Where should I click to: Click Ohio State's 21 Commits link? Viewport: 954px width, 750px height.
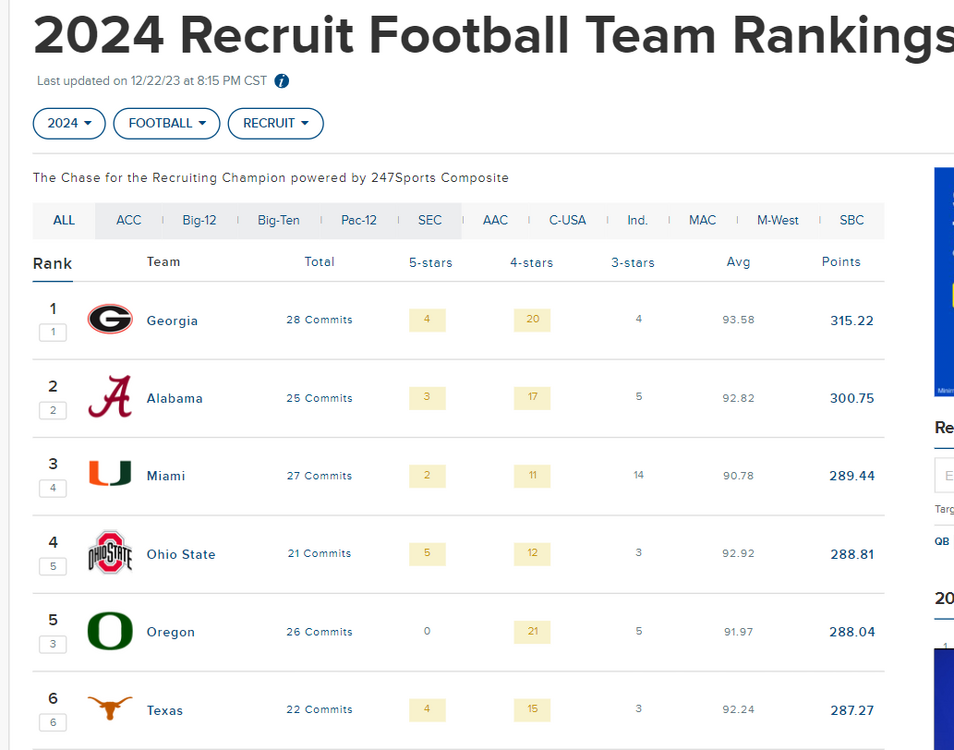tap(319, 553)
